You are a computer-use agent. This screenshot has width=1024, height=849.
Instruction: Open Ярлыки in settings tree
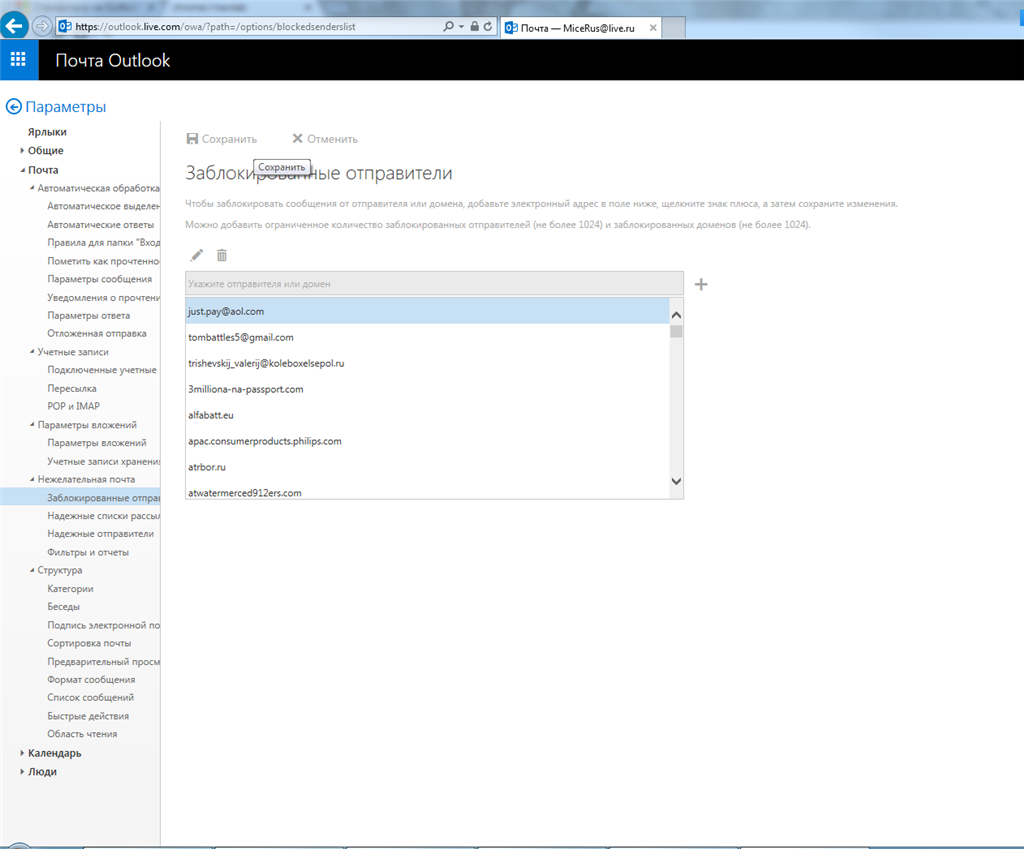(47, 132)
